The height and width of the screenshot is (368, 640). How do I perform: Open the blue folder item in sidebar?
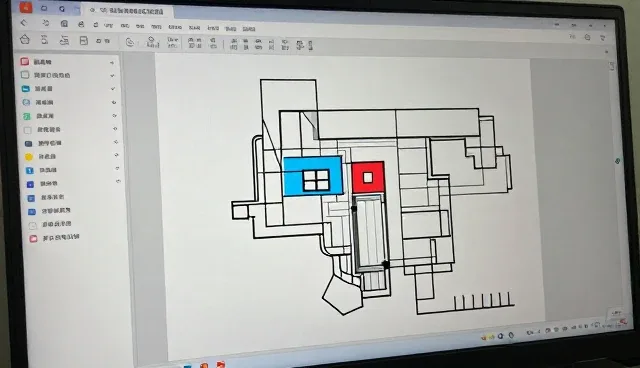(x=38, y=89)
